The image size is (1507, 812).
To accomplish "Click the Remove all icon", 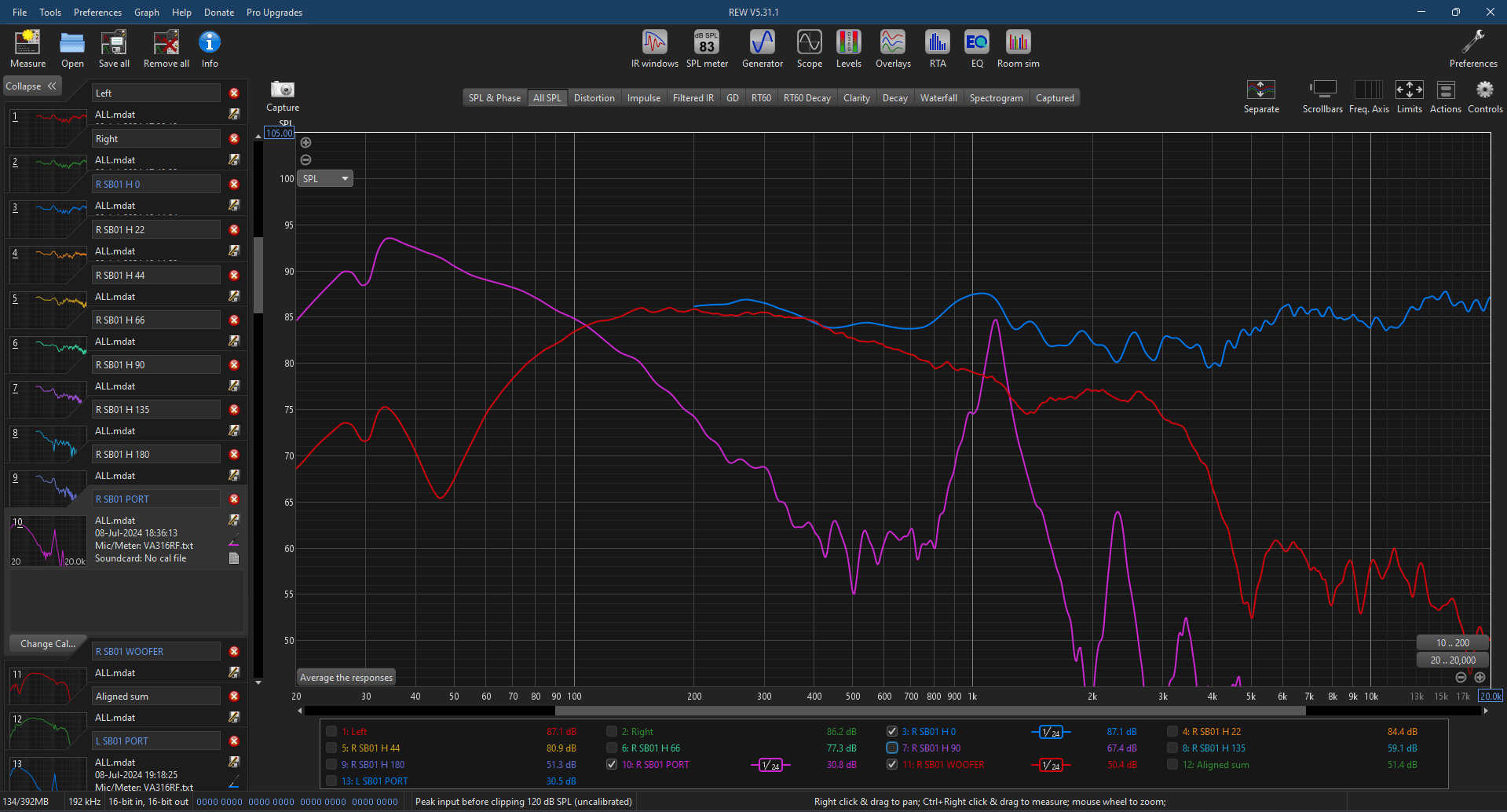I will click(166, 49).
